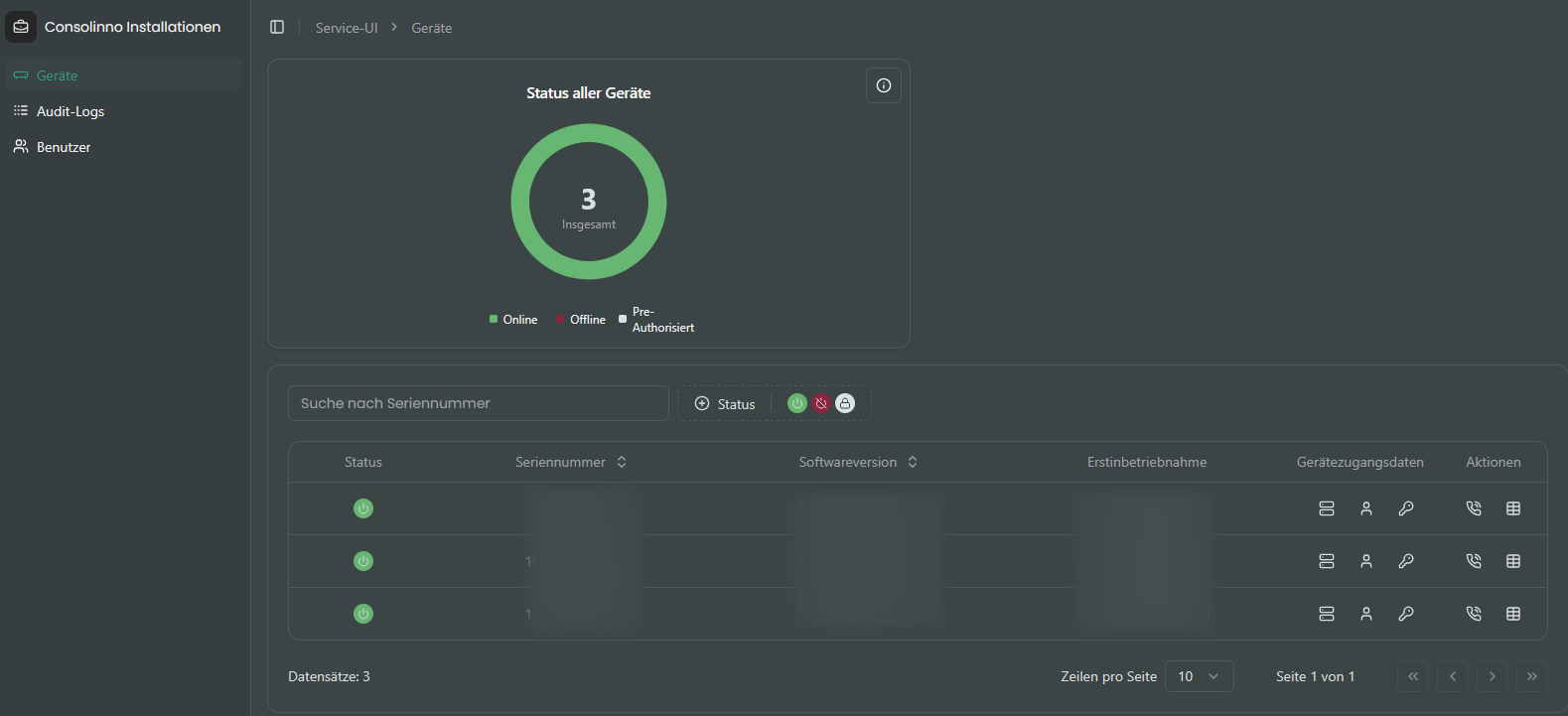Click the key icon in third row
Viewport: 1568px width, 716px height.
tap(1405, 614)
